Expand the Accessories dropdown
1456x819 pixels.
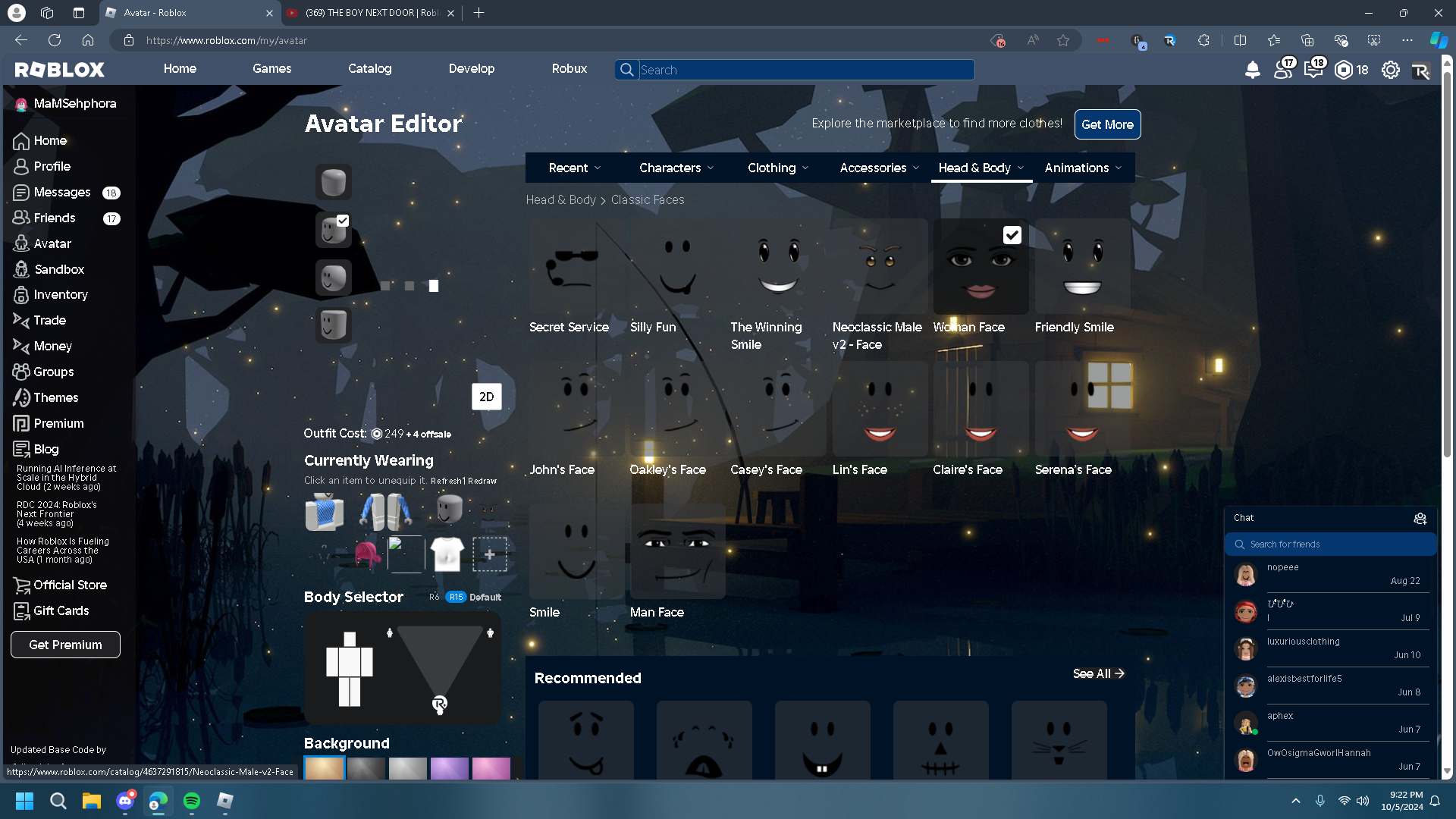[x=879, y=168]
